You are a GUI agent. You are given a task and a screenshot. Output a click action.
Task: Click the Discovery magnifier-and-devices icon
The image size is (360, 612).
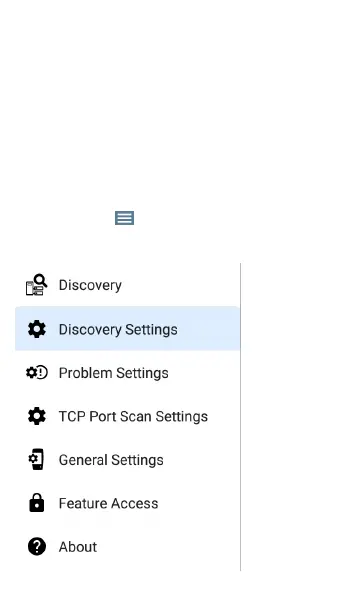click(37, 285)
